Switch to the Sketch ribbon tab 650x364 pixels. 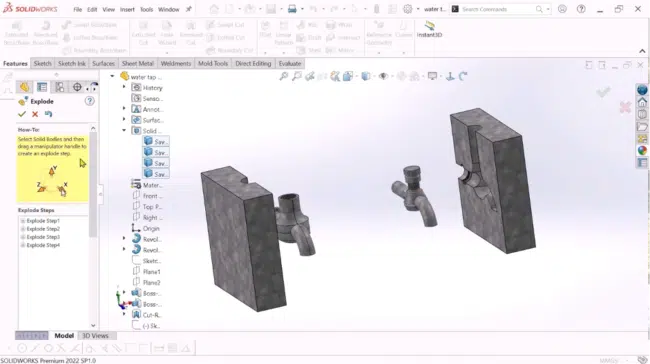pos(42,63)
